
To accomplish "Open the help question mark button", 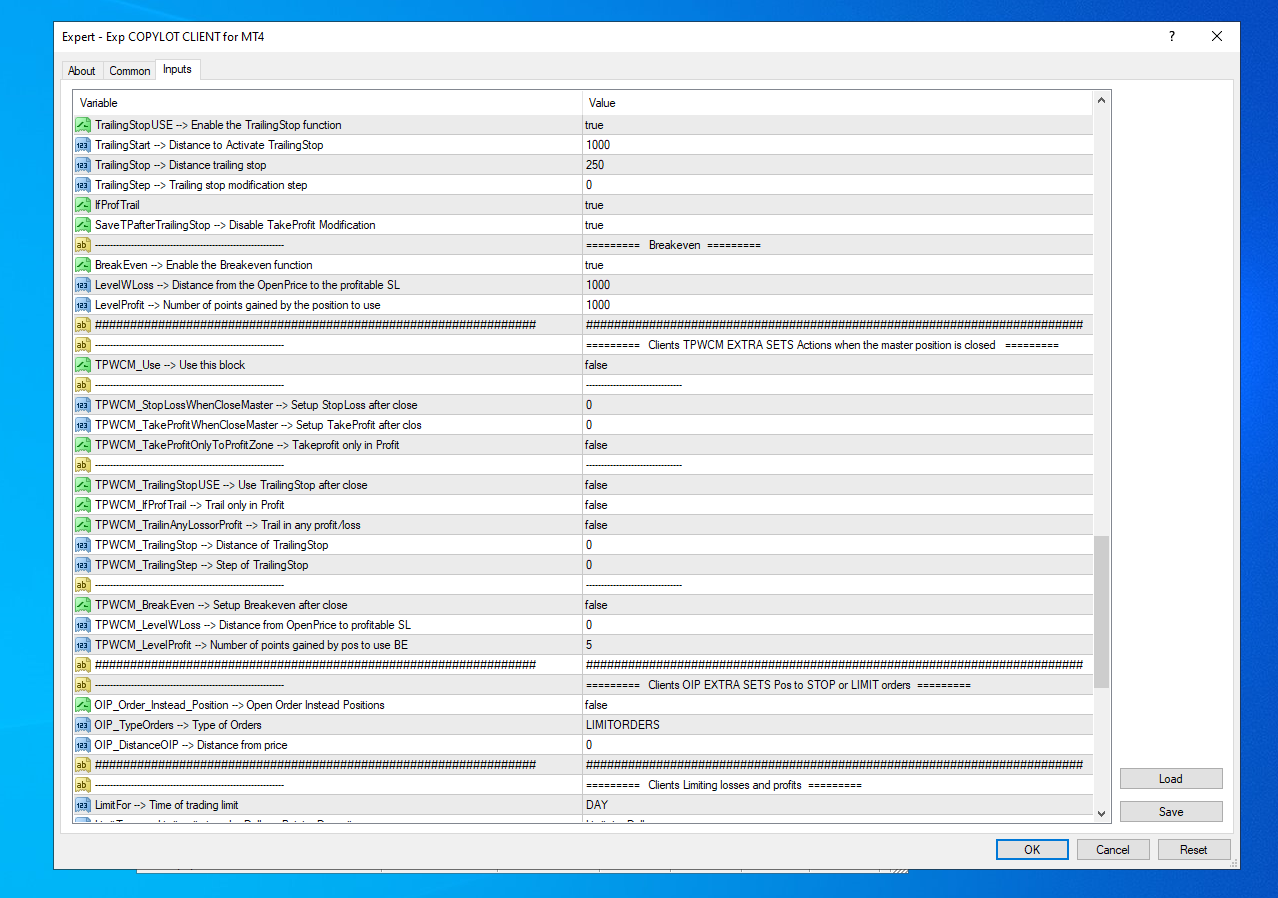I will point(1172,36).
